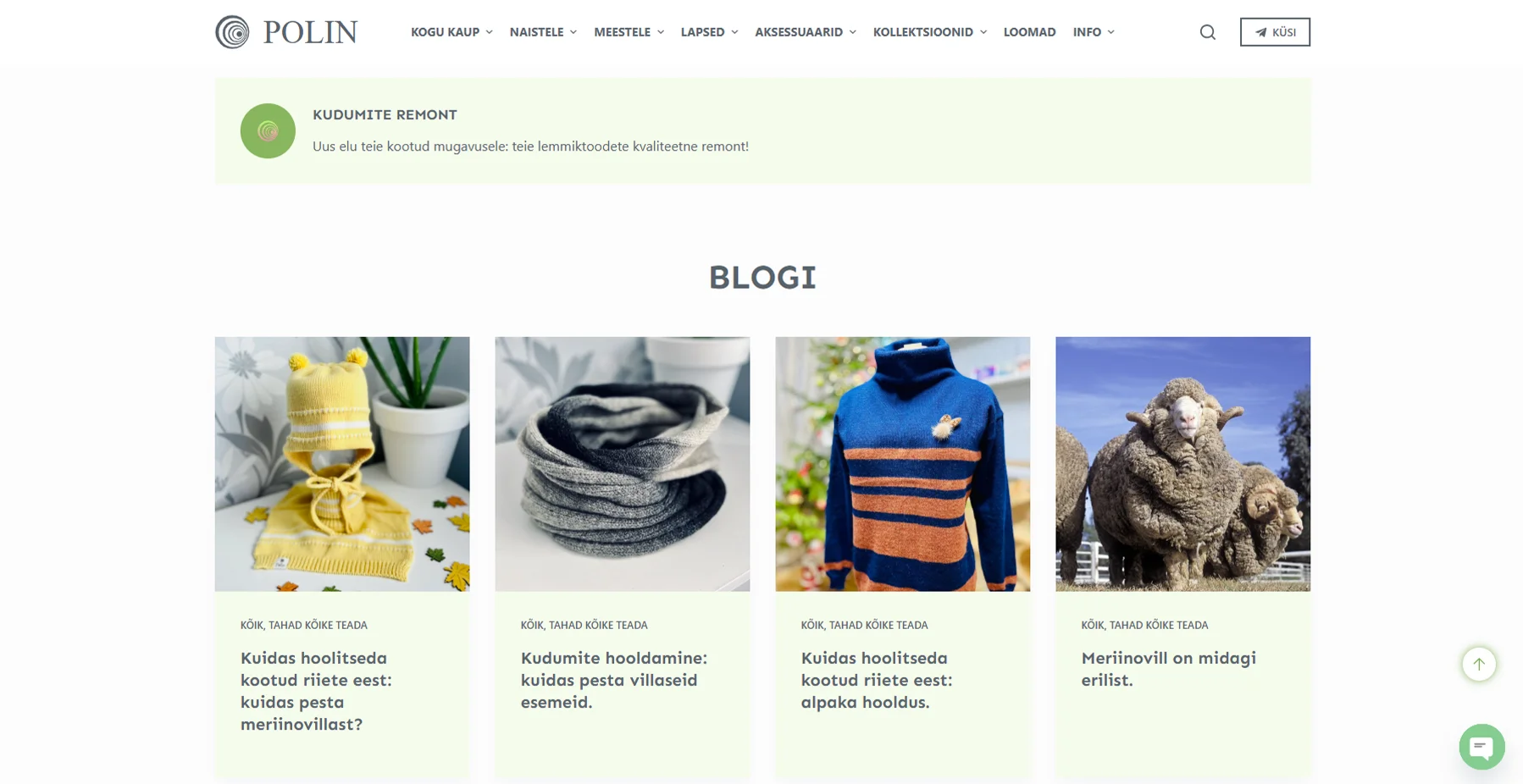Open the merino sheep photo thumbnail
Image resolution: width=1523 pixels, height=784 pixels.
(x=1183, y=464)
